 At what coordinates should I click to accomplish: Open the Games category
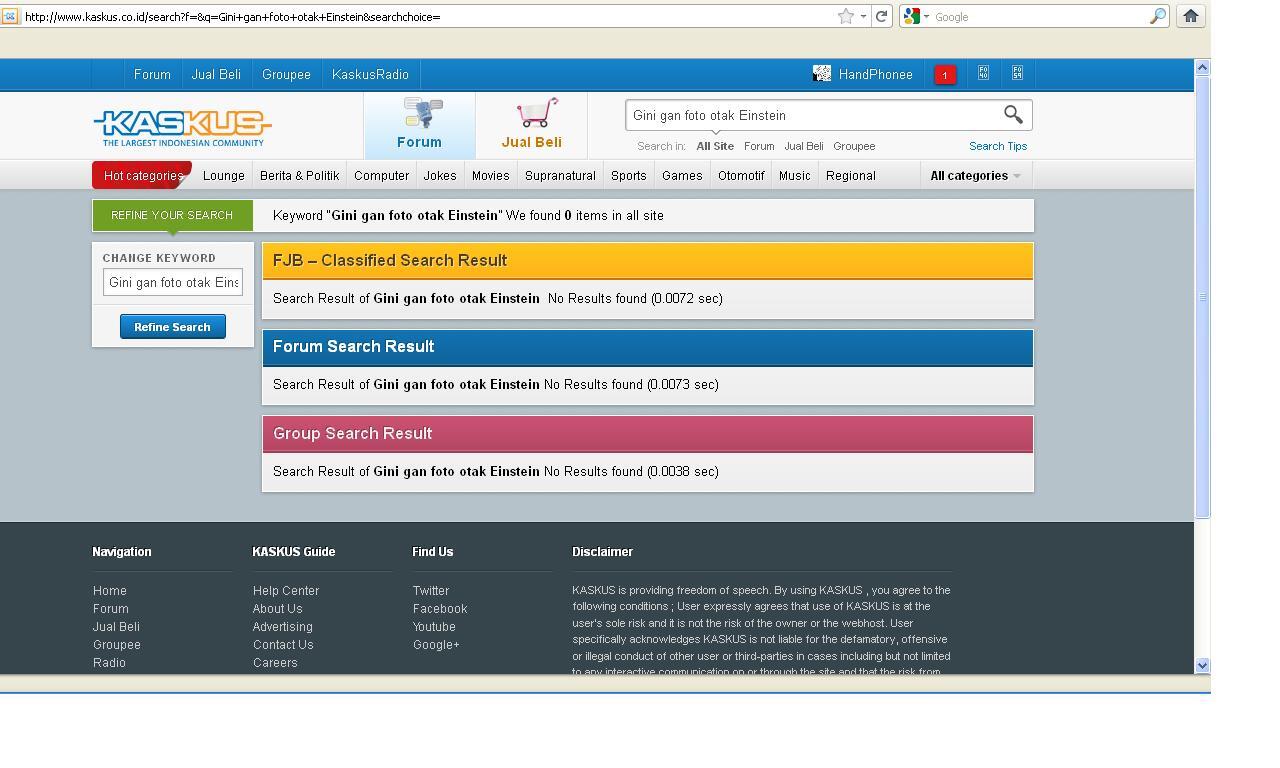pos(682,176)
